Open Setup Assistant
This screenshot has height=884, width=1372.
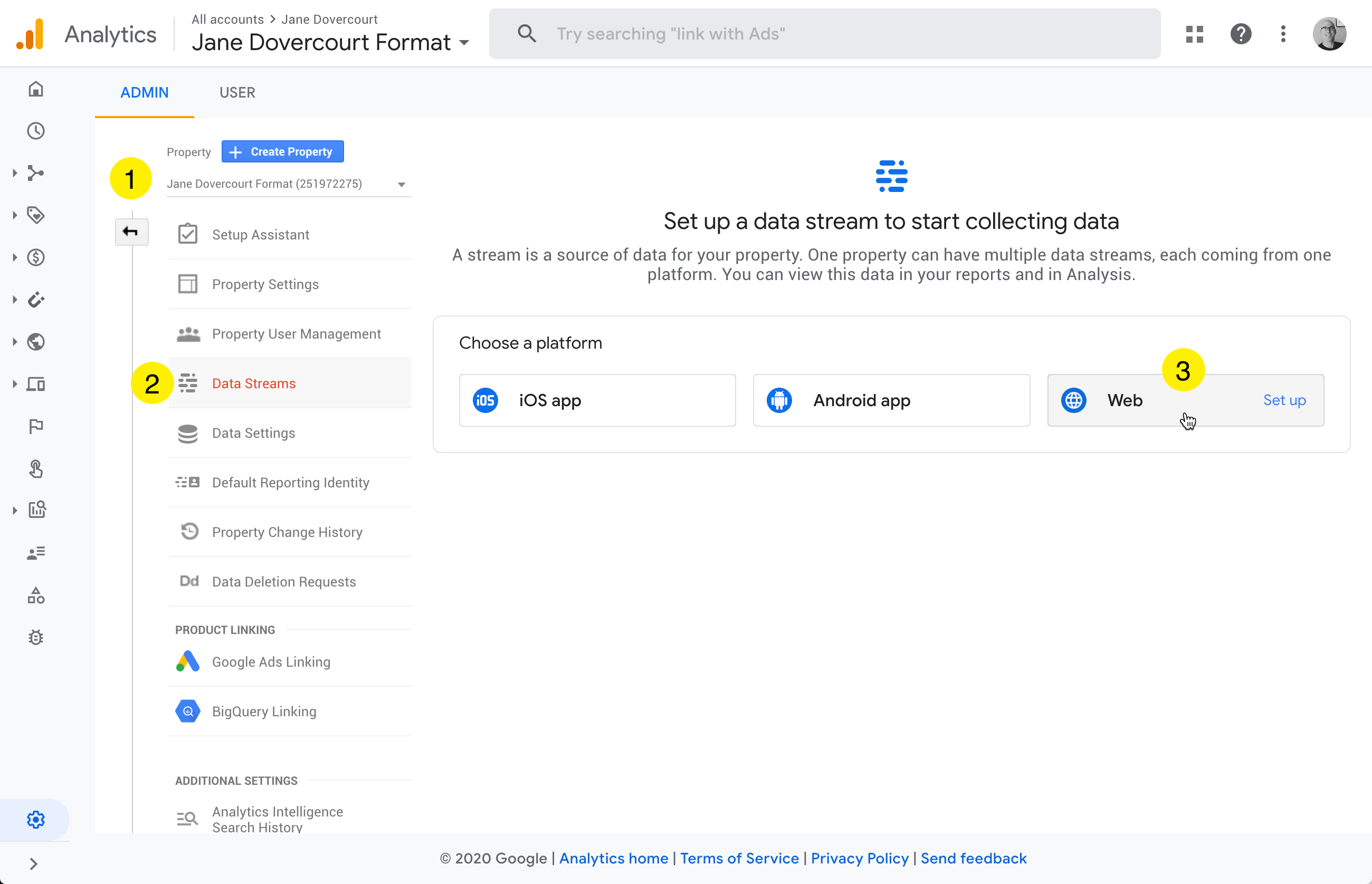290,234
